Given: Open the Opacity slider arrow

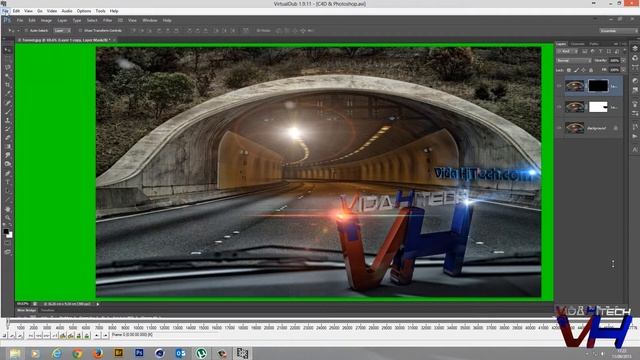Looking at the screenshot, I should pyautogui.click(x=623, y=60).
